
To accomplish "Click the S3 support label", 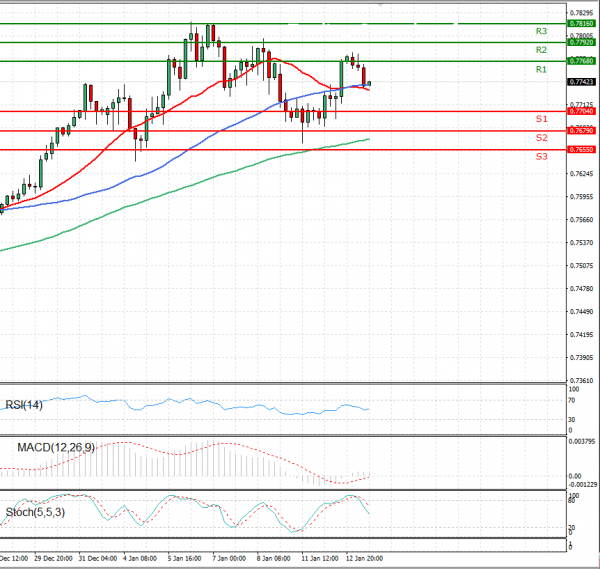I will pos(541,157).
